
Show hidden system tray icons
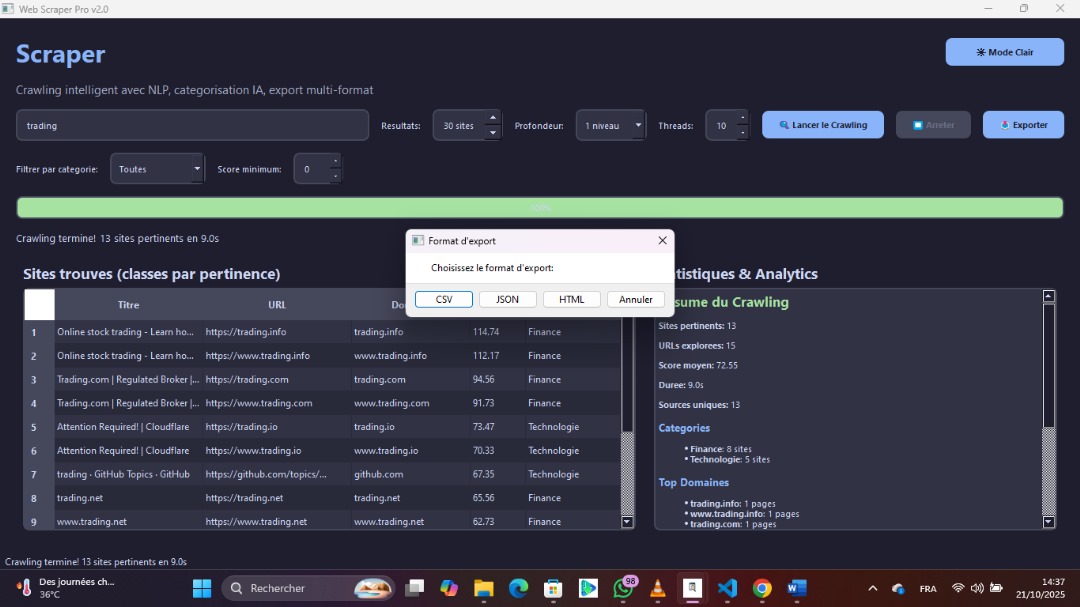point(872,588)
